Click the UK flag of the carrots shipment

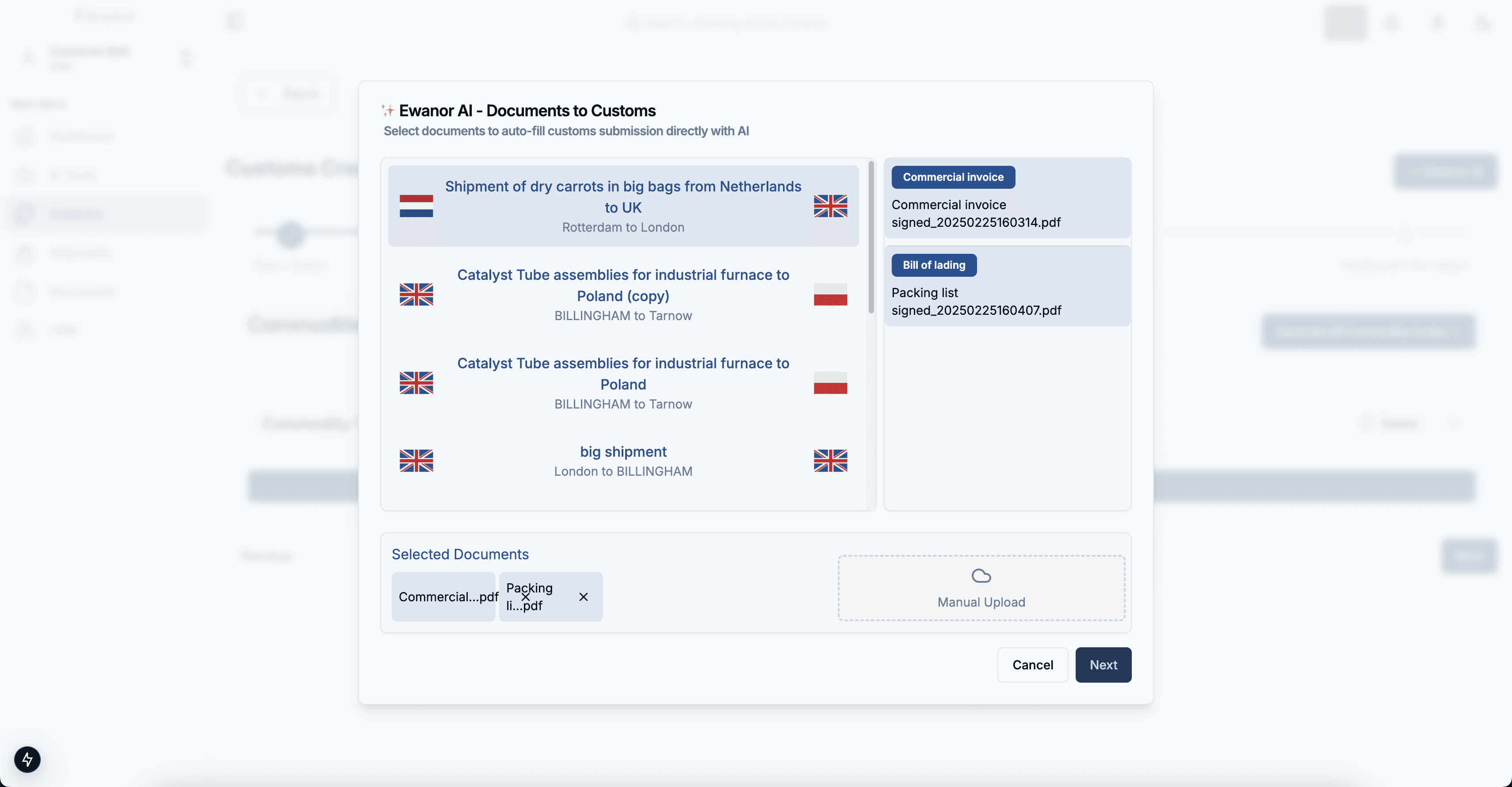[830, 206]
